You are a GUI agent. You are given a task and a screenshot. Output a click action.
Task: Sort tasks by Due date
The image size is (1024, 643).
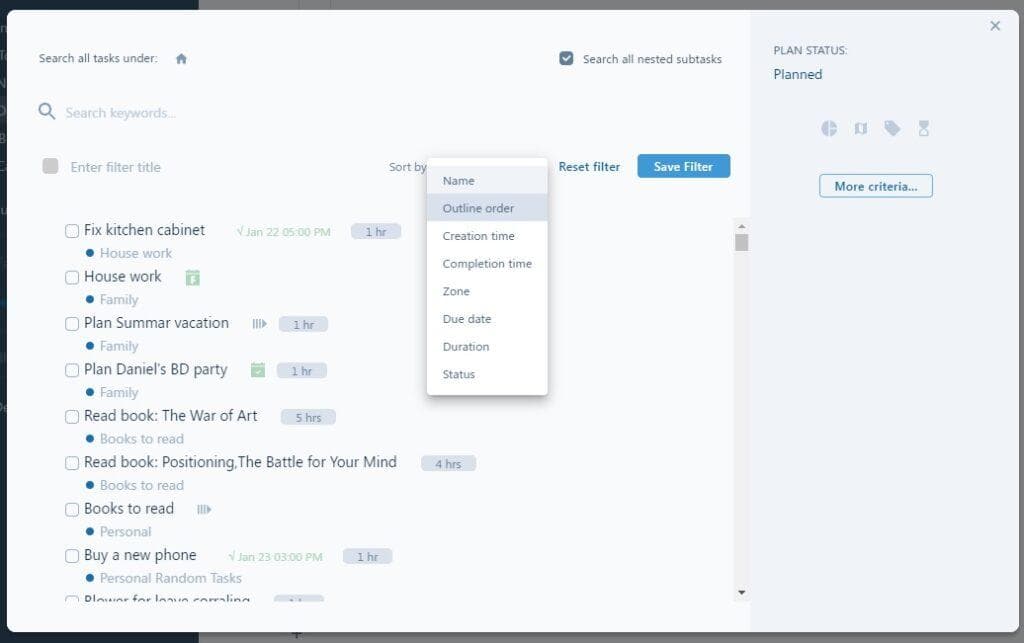coord(466,319)
